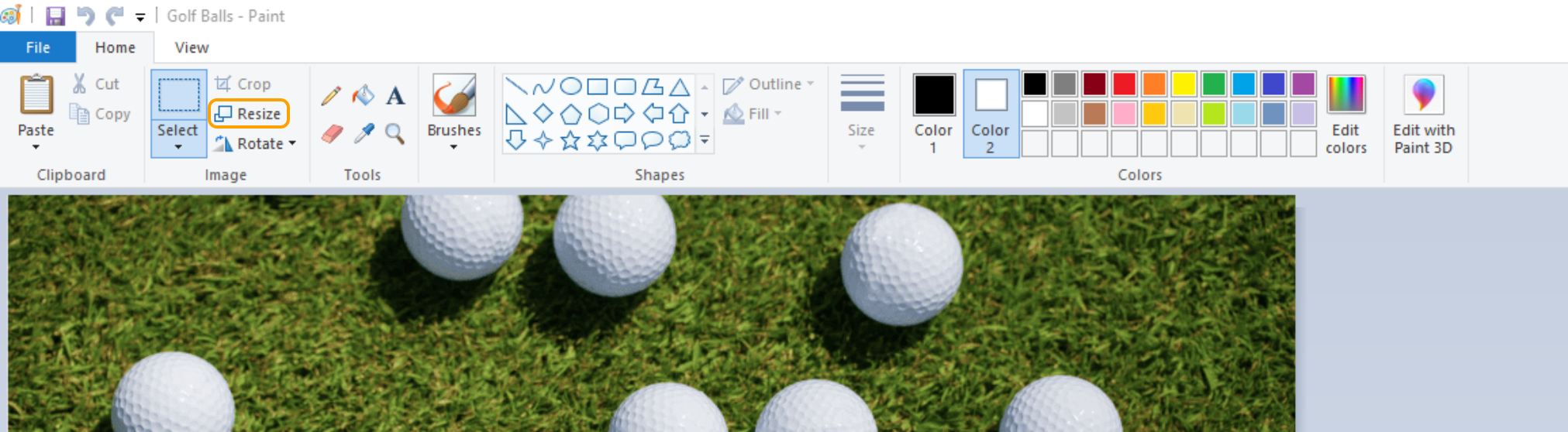Pick the green color swatch
1568x432 pixels.
[x=1214, y=84]
